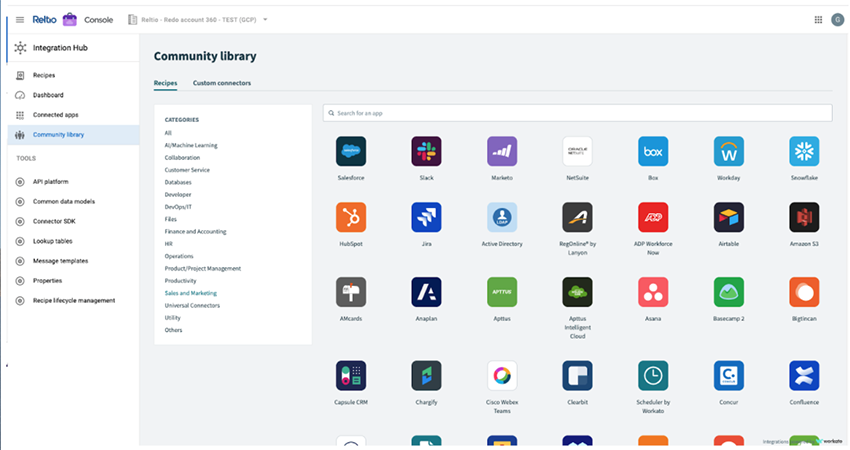Choose the Anaplan app icon
Image resolution: width=850 pixels, height=450 pixels.
click(x=426, y=292)
